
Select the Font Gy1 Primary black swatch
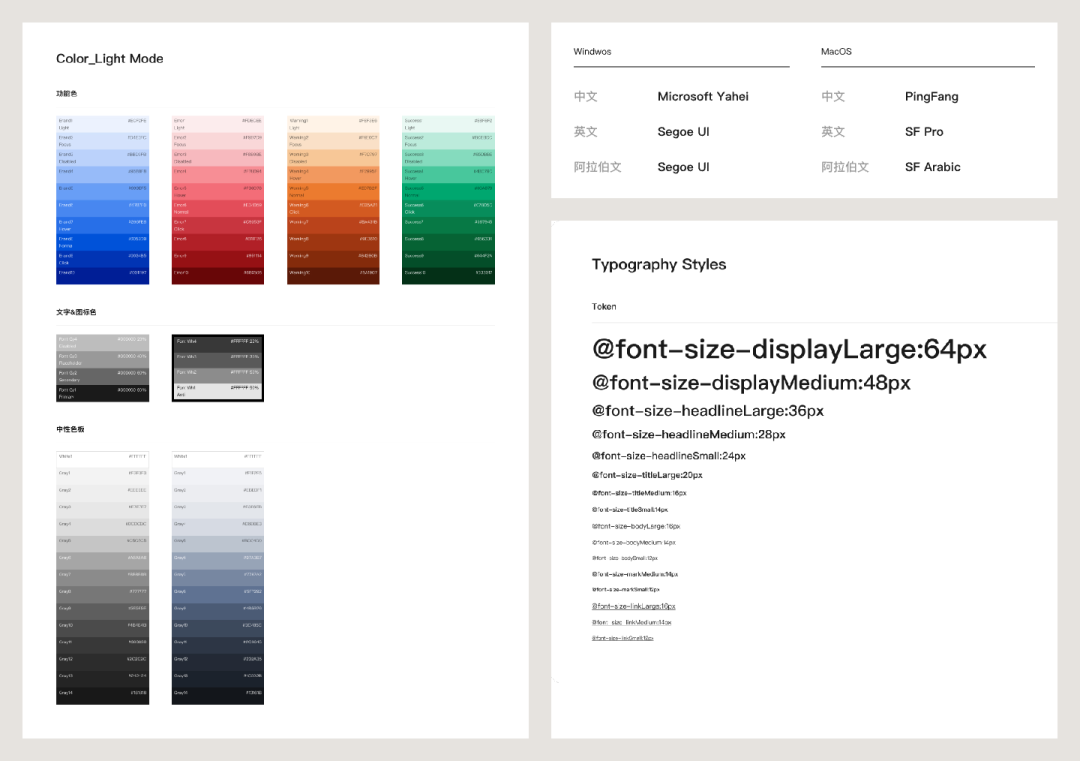[x=103, y=393]
